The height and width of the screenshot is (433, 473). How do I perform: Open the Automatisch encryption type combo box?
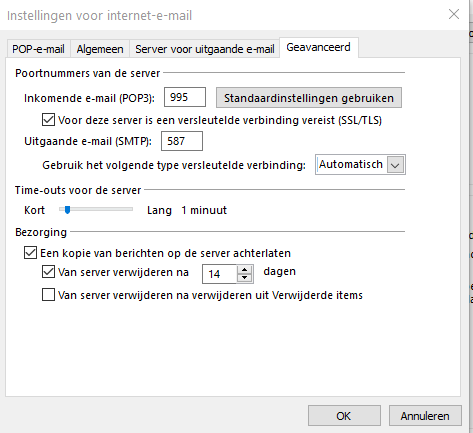tap(360, 164)
